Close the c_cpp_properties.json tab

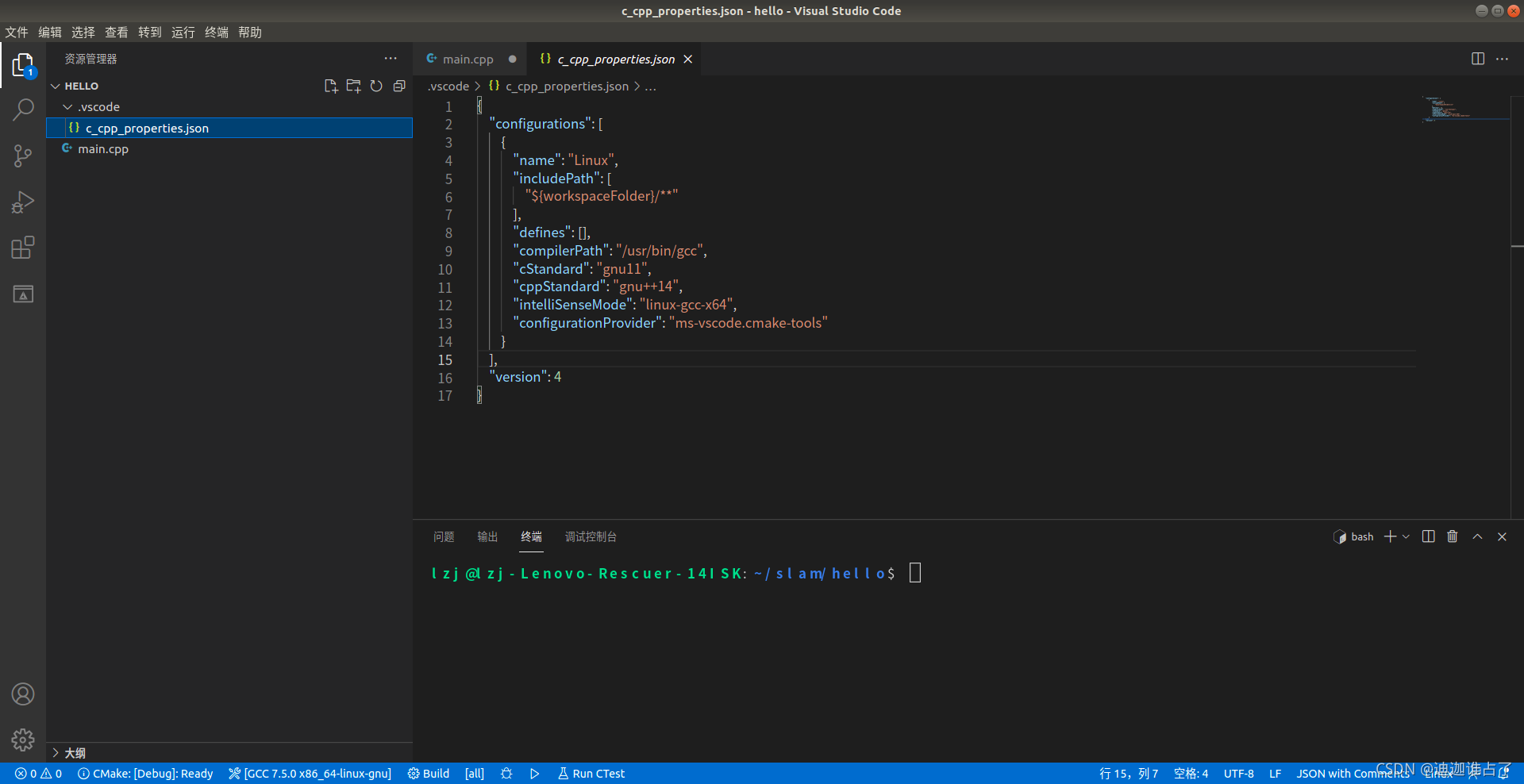tap(688, 59)
